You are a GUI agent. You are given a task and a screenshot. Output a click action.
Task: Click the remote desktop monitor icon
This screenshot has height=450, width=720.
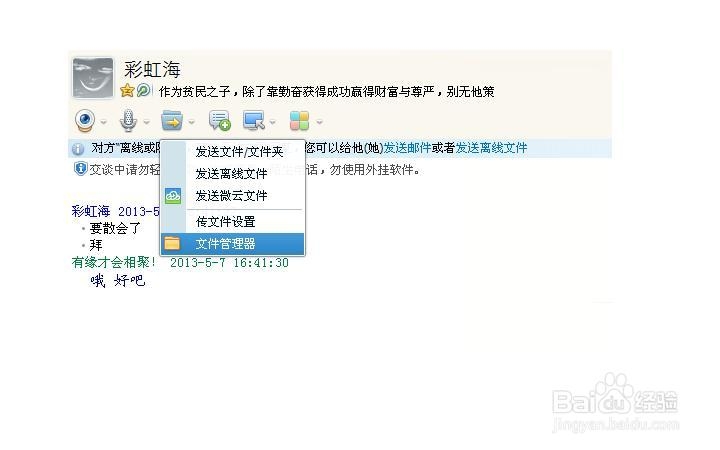pos(254,121)
